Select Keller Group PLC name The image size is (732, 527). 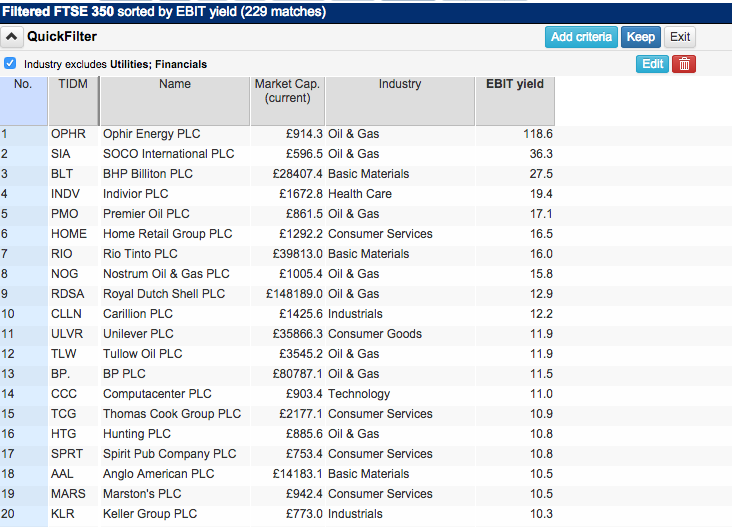coord(150,514)
